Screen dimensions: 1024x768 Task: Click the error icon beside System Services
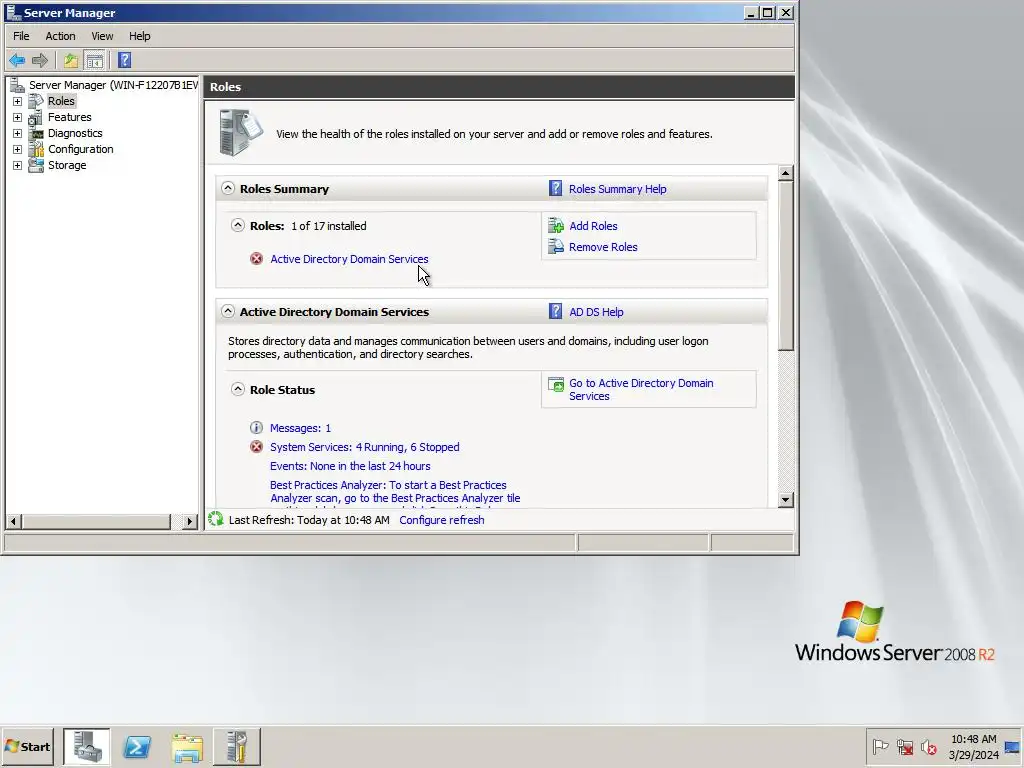point(257,447)
